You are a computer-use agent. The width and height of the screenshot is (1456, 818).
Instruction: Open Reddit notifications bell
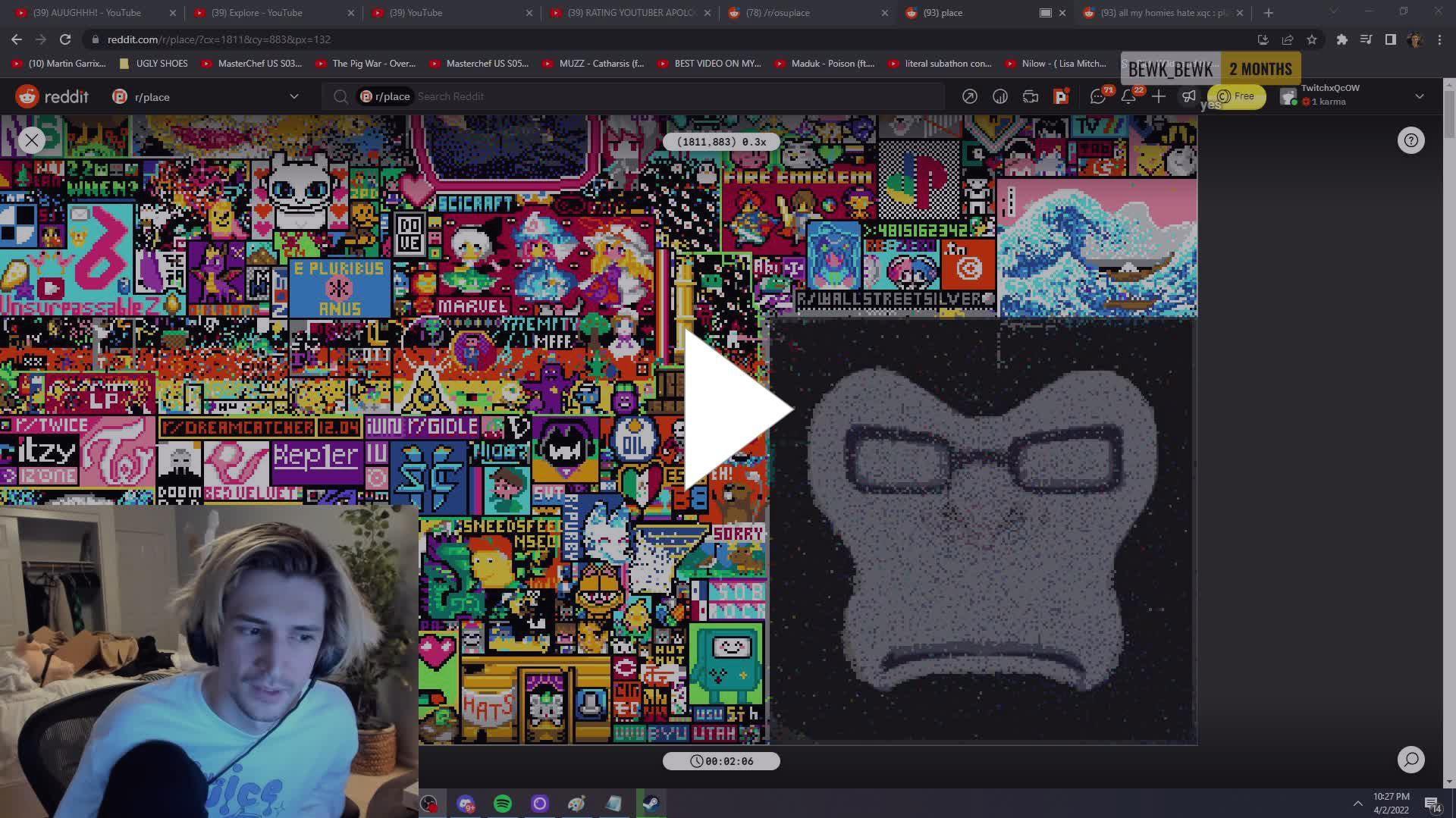point(1128,96)
